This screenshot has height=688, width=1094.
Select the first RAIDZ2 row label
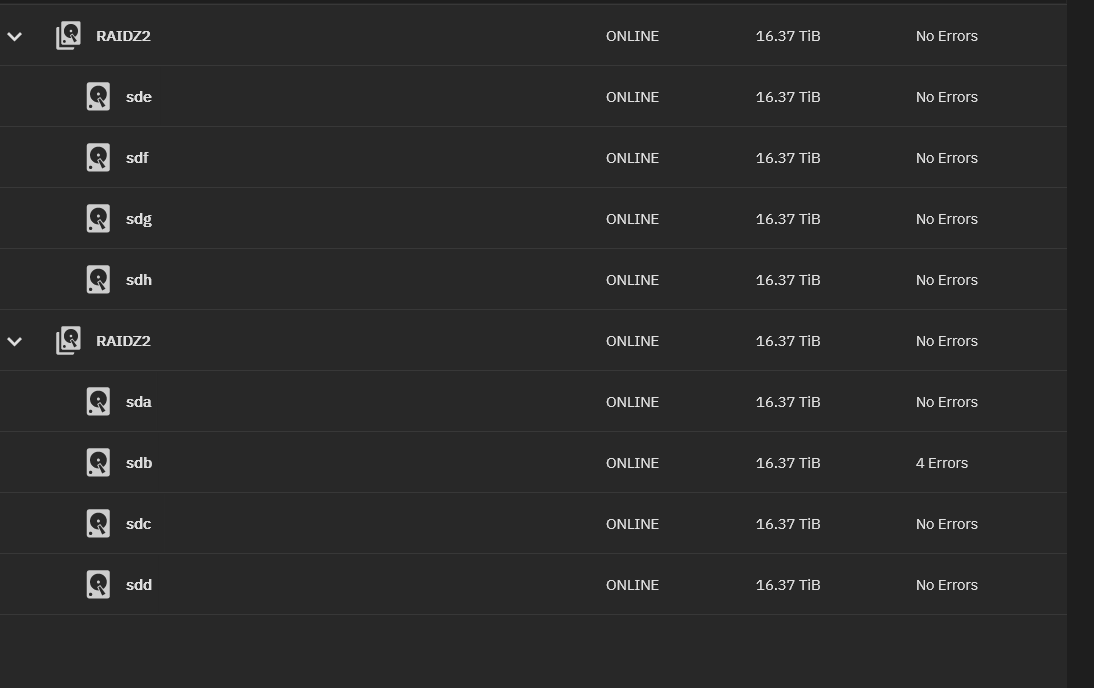pos(123,36)
